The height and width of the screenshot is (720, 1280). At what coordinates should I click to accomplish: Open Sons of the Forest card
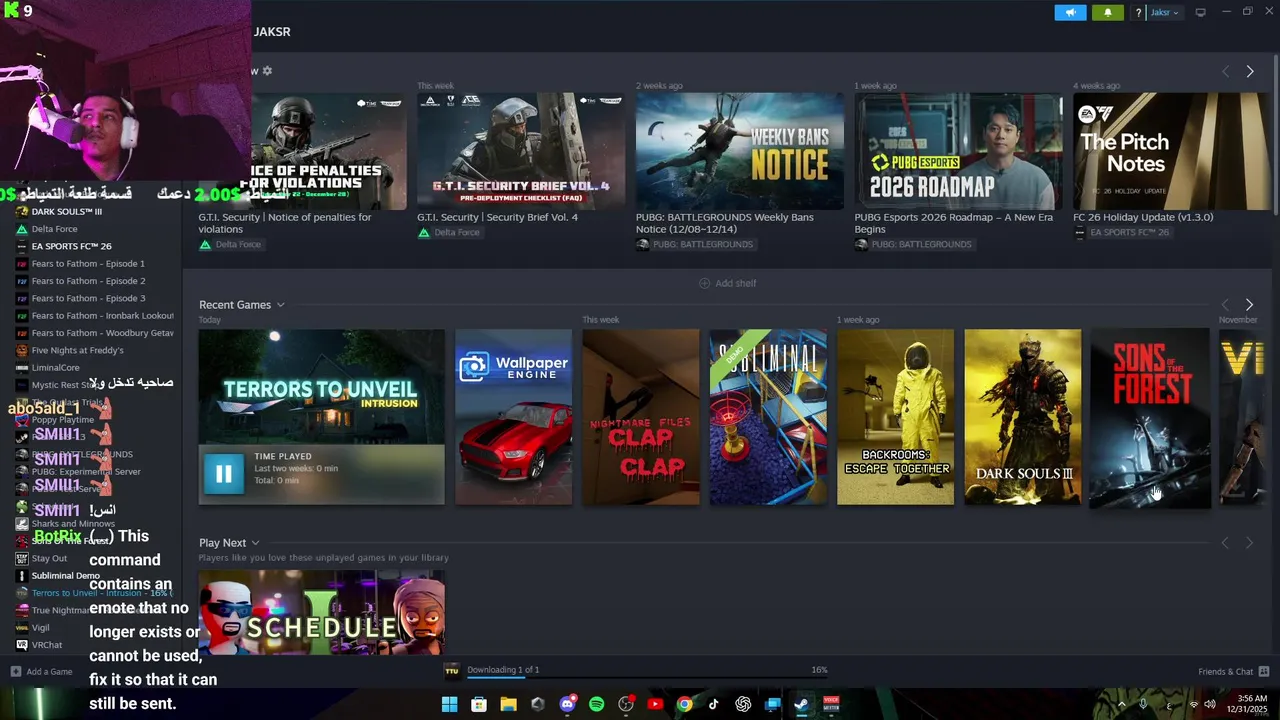point(1150,417)
